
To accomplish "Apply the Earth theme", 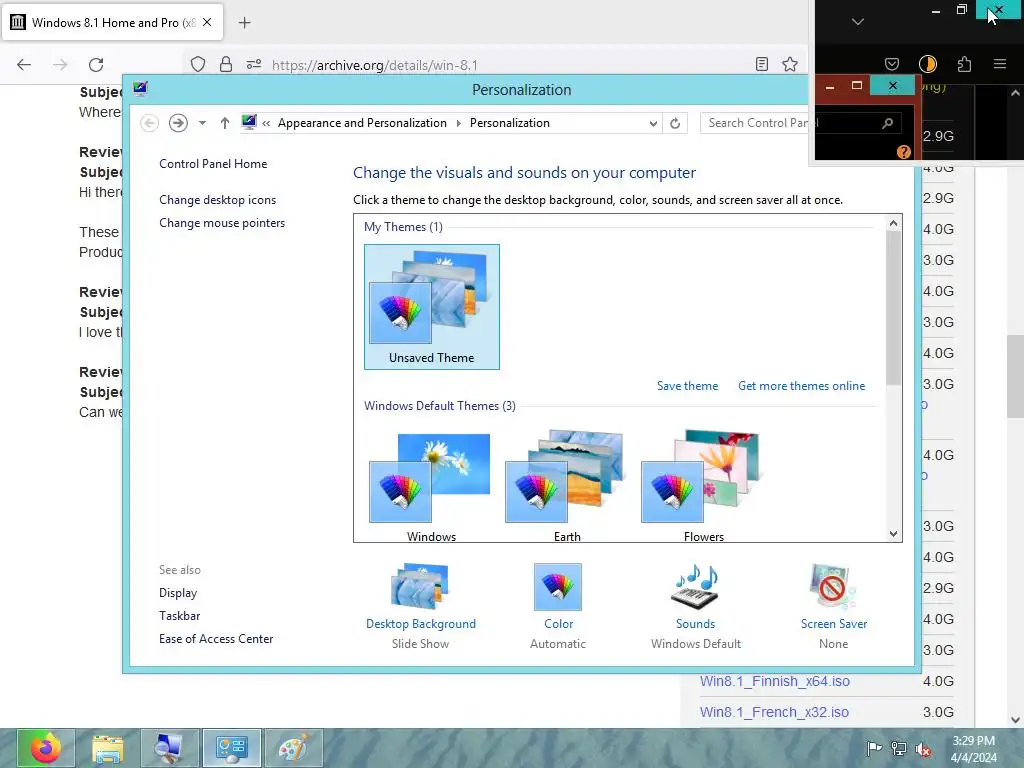I will 567,486.
